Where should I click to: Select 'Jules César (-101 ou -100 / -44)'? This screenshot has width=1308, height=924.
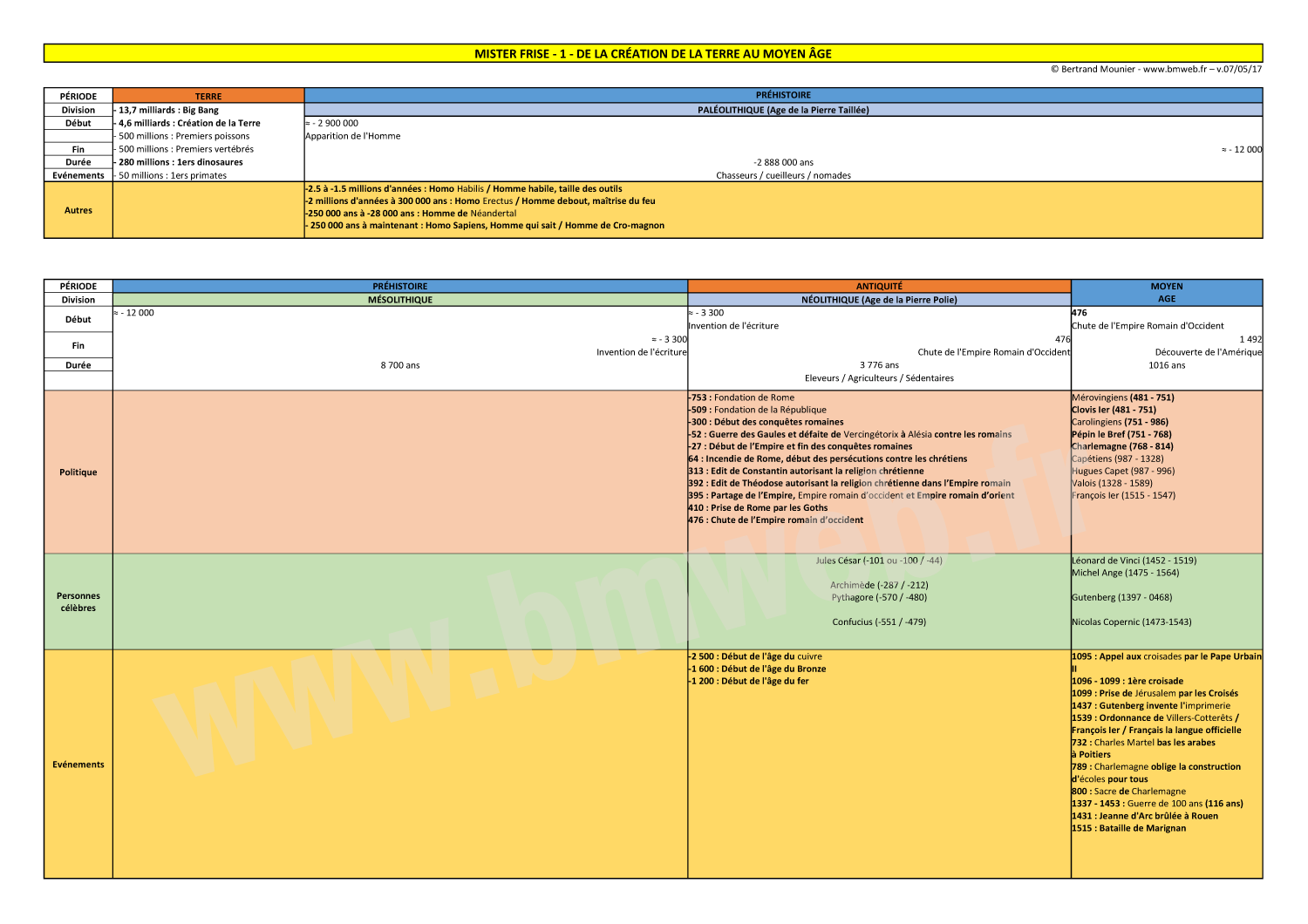[x=879, y=561]
